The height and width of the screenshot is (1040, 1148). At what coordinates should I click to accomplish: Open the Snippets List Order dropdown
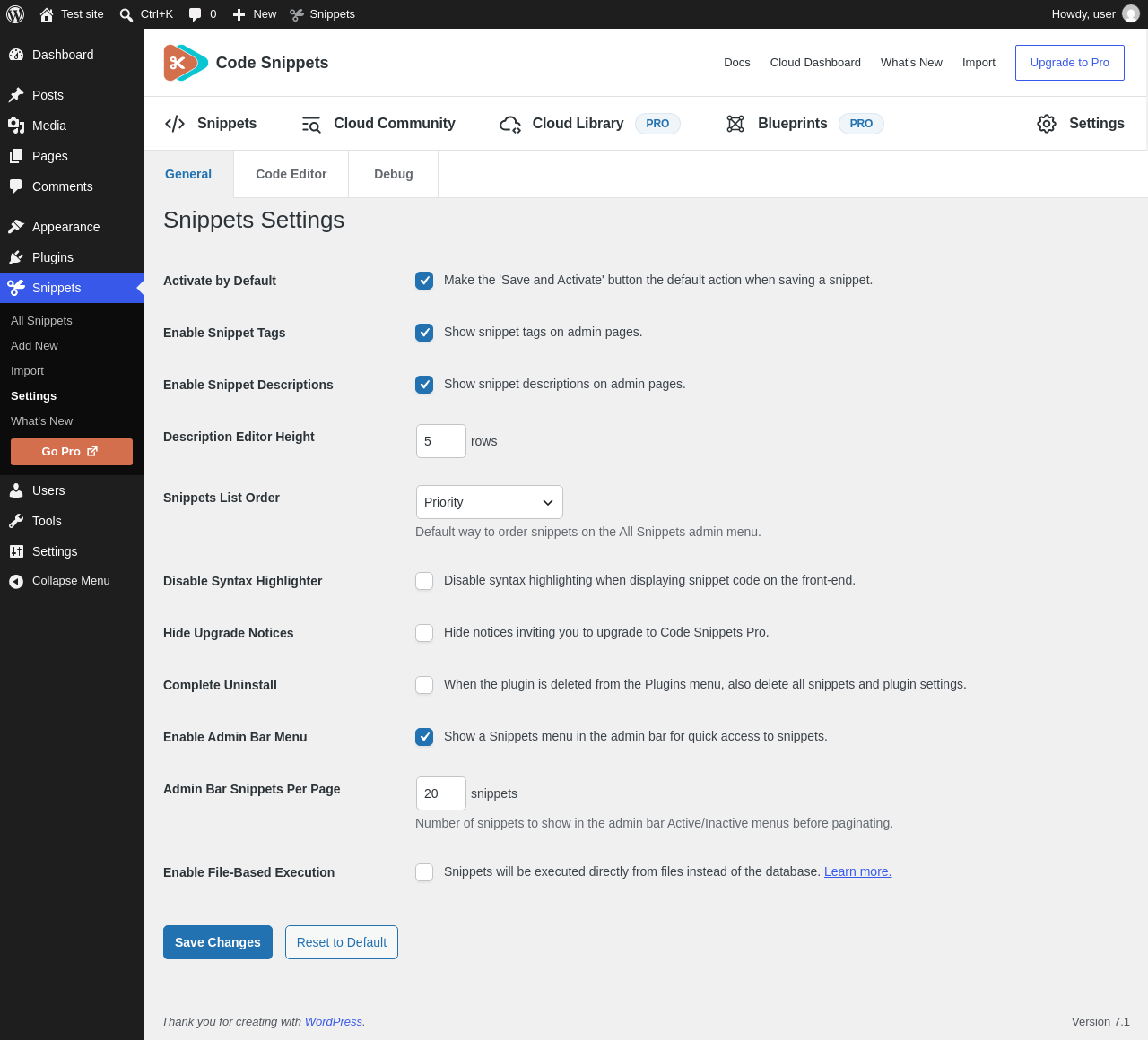pyautogui.click(x=490, y=502)
